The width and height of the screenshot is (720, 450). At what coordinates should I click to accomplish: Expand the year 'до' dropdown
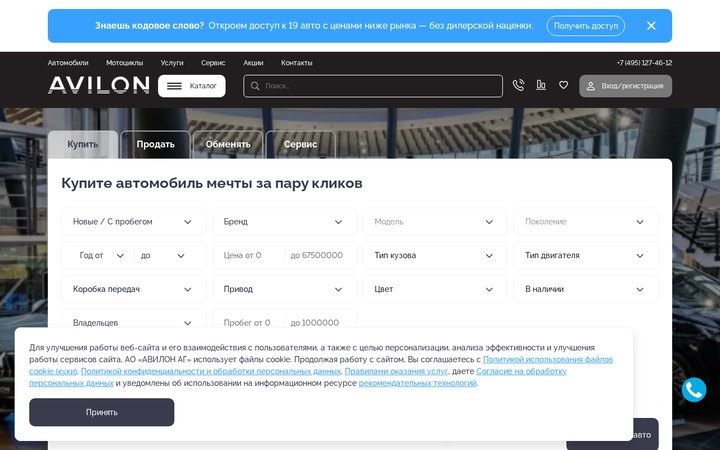163,255
